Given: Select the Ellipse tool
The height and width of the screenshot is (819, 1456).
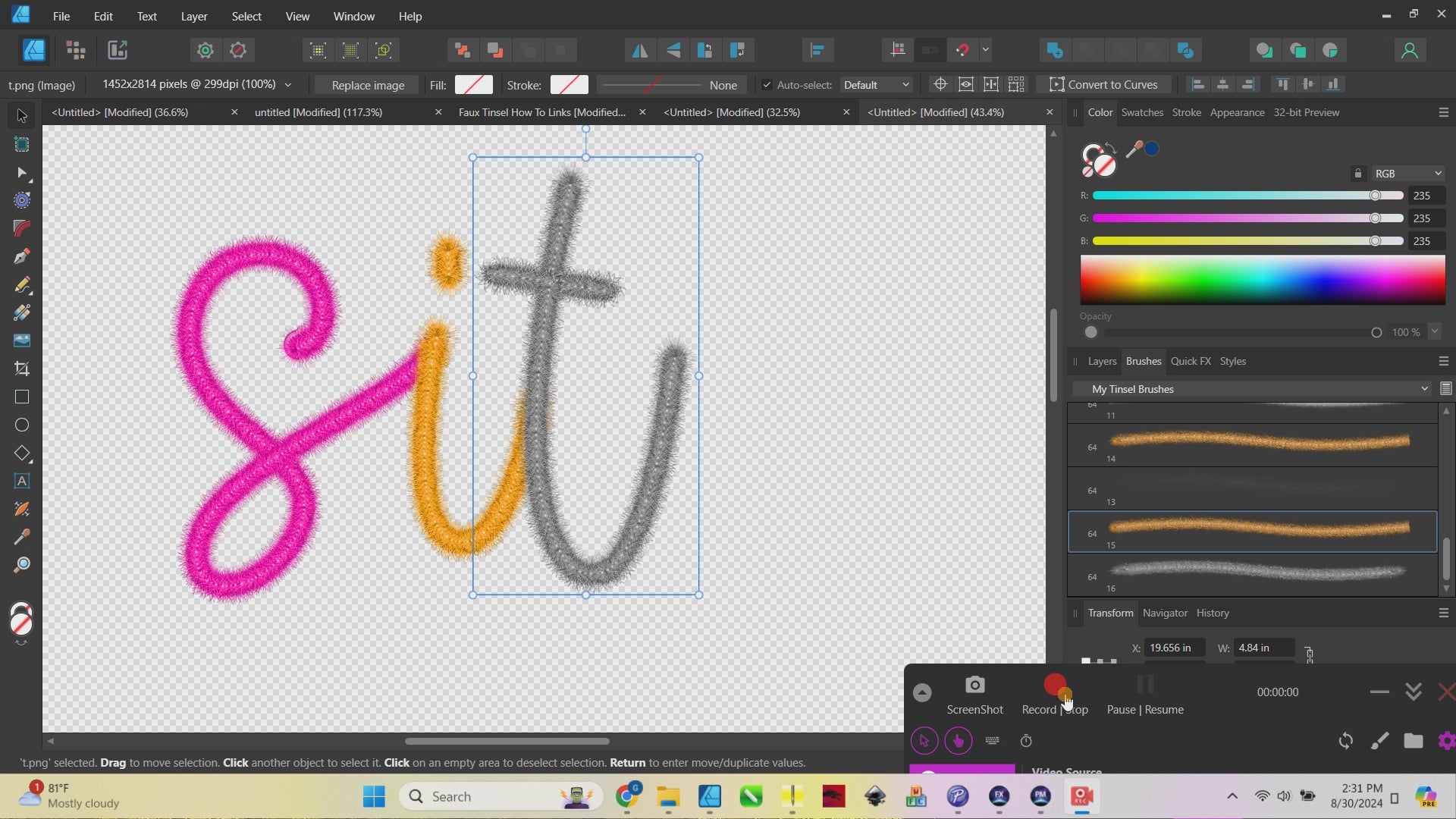Looking at the screenshot, I should pyautogui.click(x=21, y=425).
